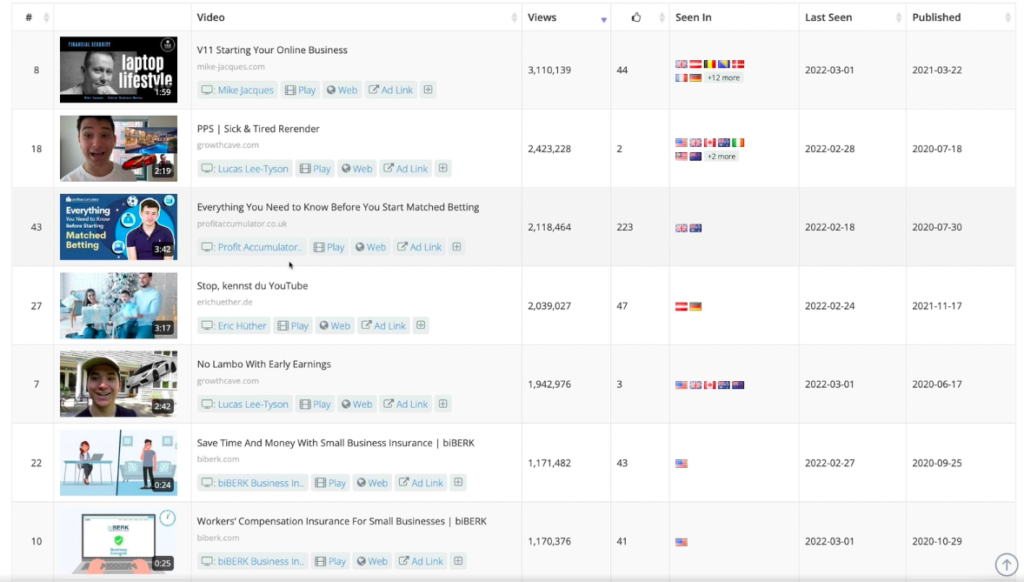Open Profit Accumulator channel tag
This screenshot has width=1024, height=582.
[x=251, y=247]
